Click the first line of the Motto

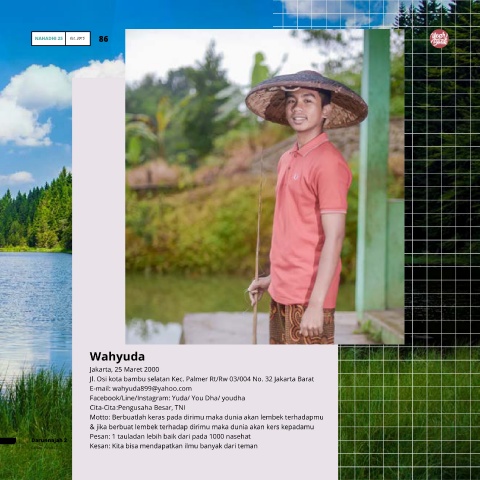tap(206, 417)
